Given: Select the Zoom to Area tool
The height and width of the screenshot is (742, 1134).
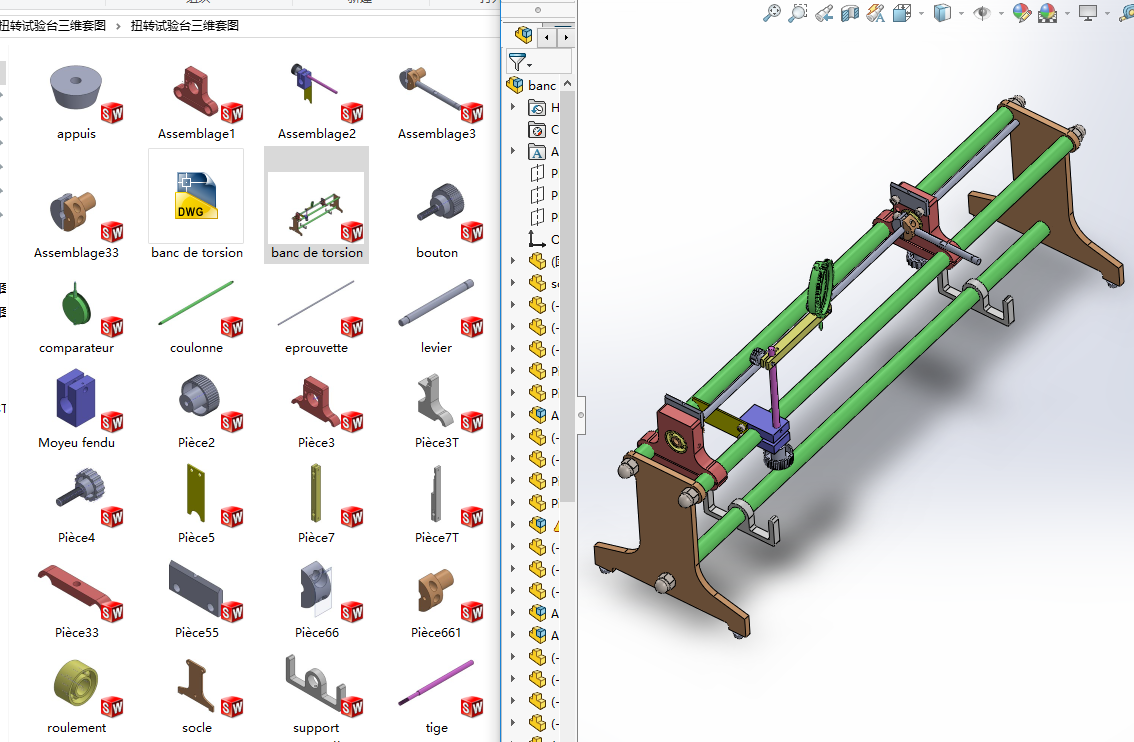Looking at the screenshot, I should point(797,13).
